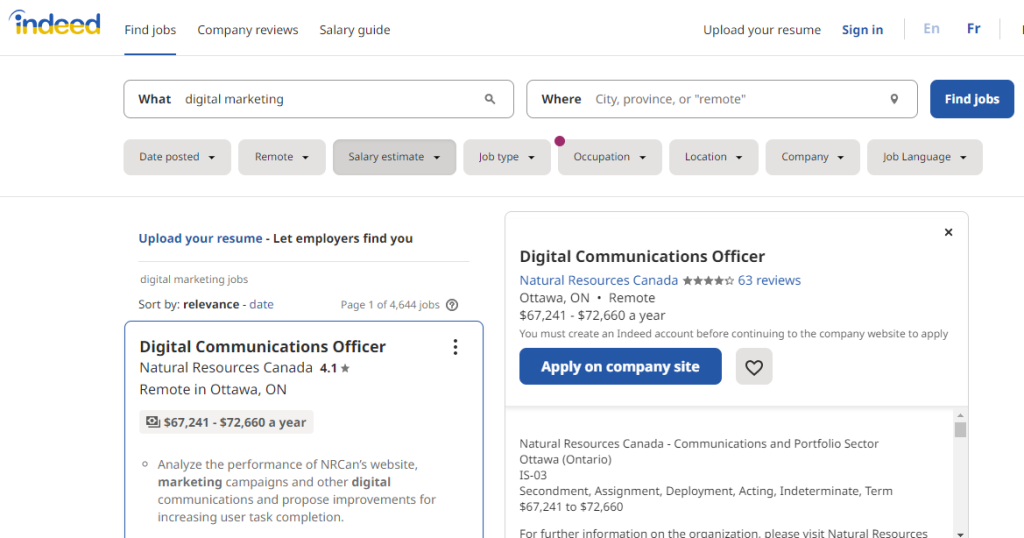Switch language to Fr
The image size is (1024, 538).
click(x=973, y=29)
